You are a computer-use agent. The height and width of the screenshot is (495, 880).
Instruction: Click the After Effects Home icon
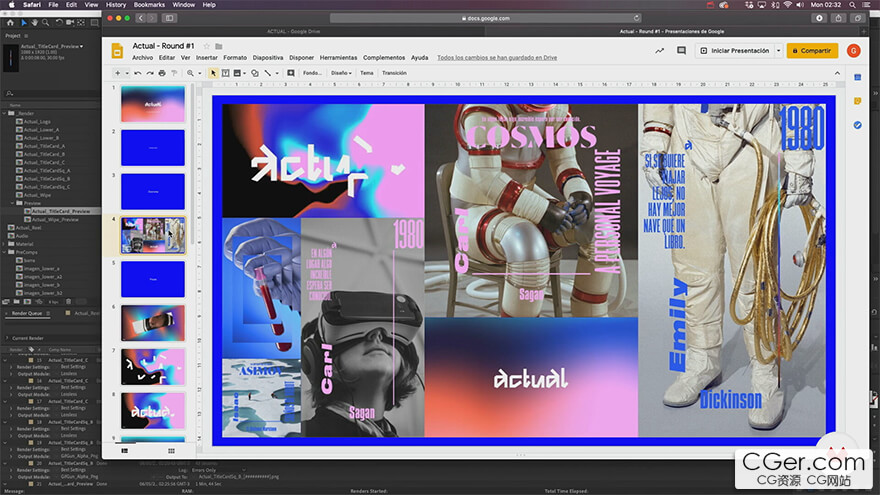(x=10, y=23)
